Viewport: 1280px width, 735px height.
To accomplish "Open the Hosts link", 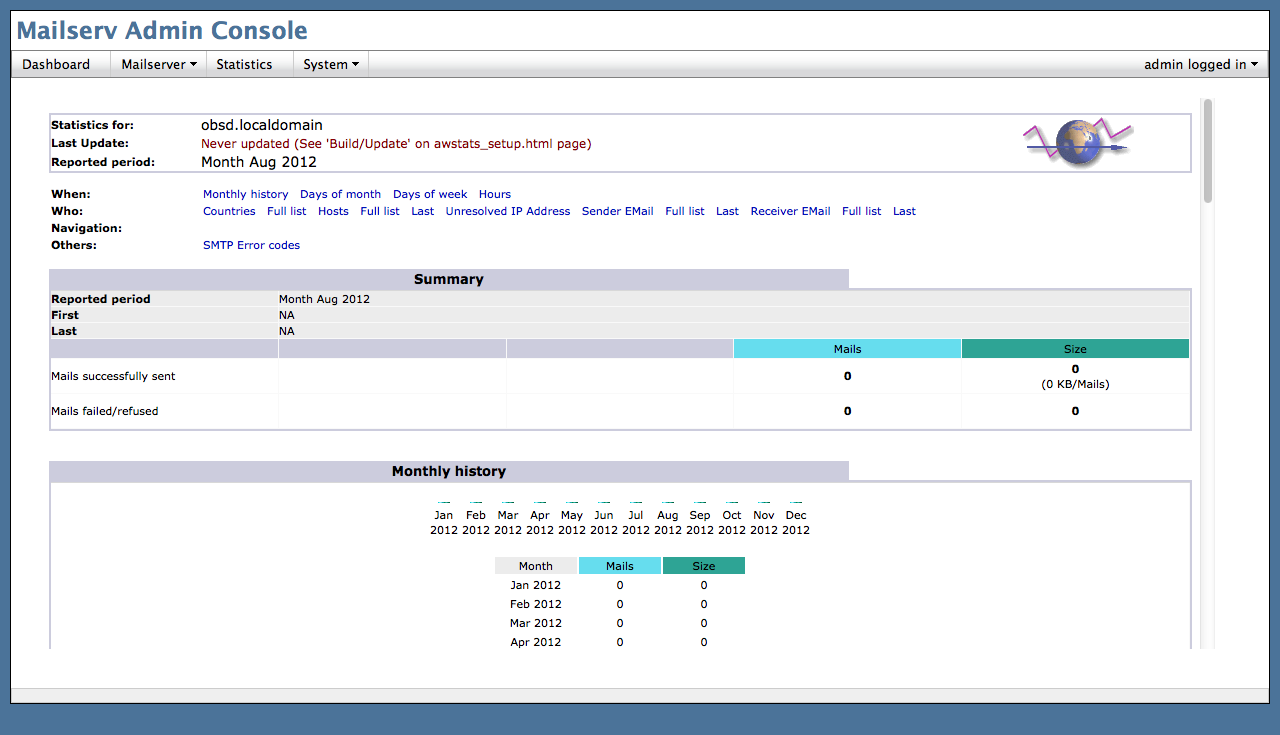I will [333, 211].
